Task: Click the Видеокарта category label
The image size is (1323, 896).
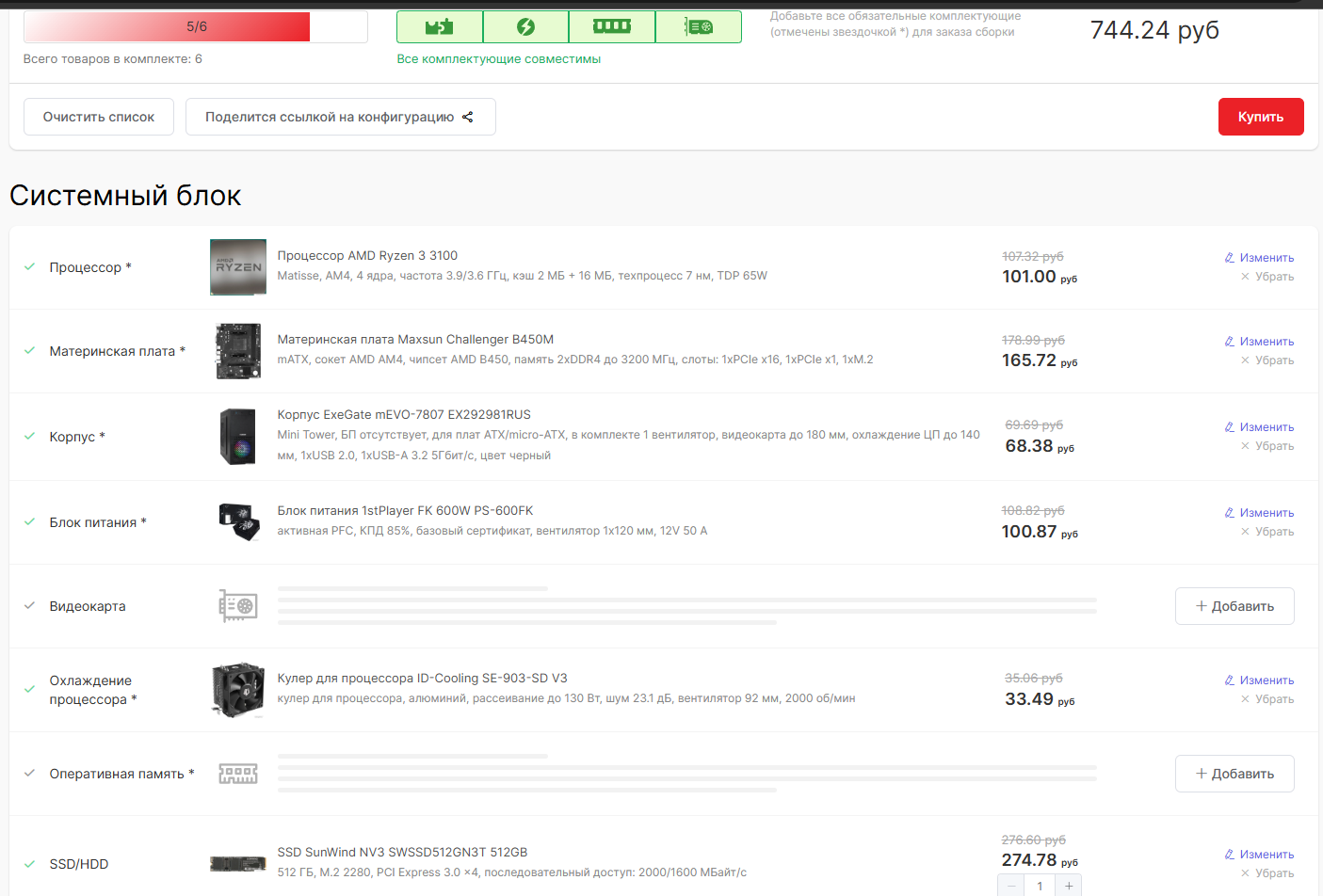Action: [x=88, y=606]
